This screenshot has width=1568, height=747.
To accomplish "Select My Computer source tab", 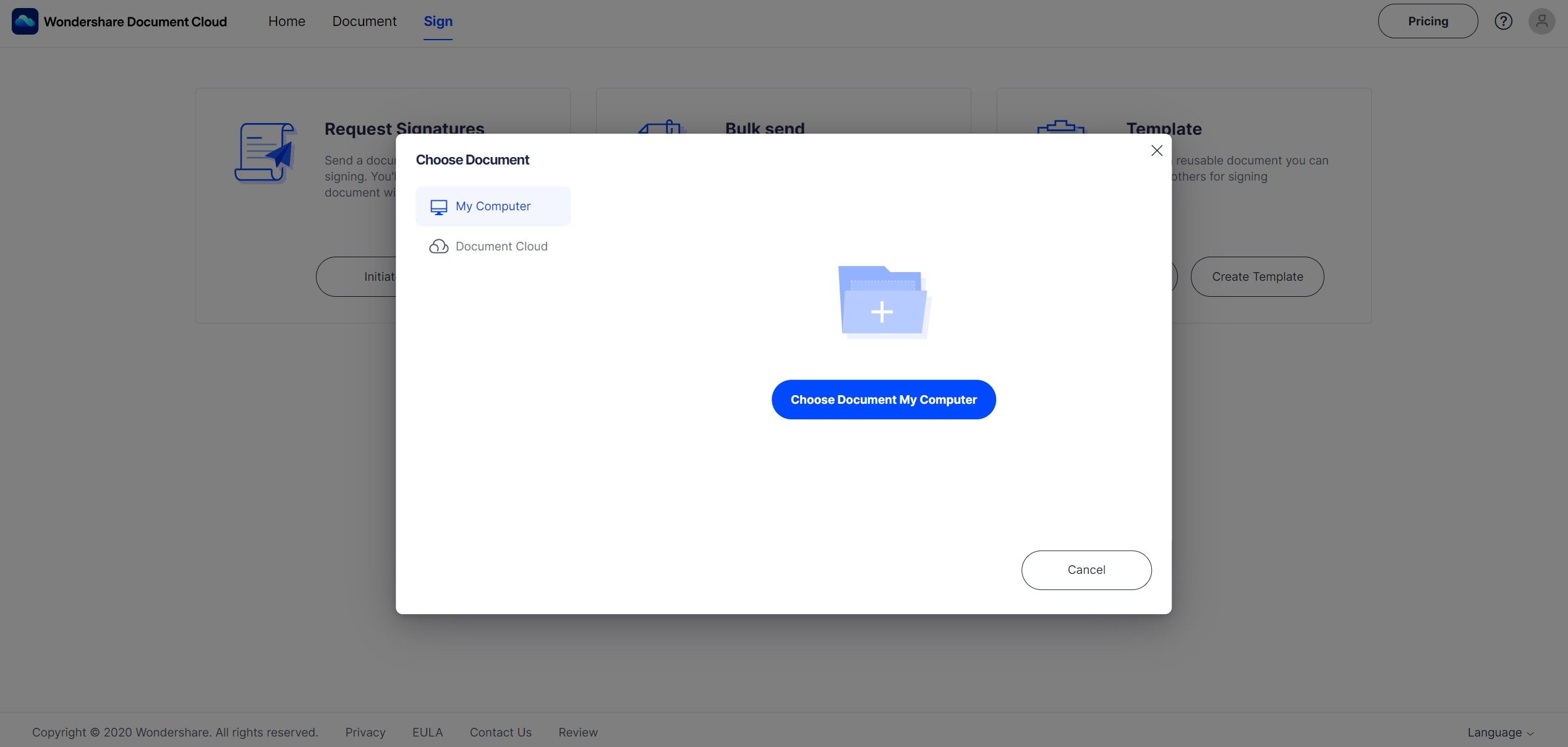I will (x=493, y=207).
